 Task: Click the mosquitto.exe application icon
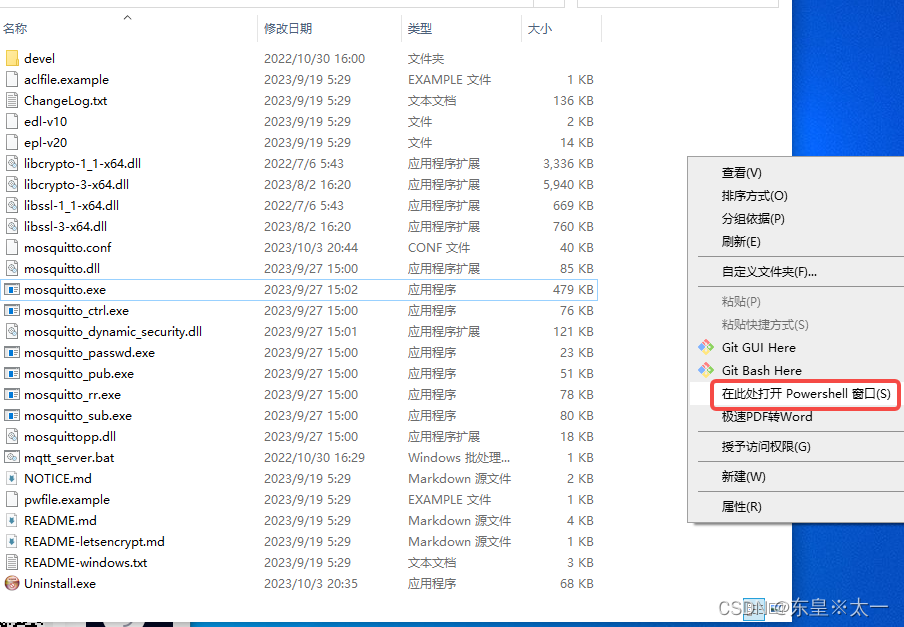click(x=12, y=289)
